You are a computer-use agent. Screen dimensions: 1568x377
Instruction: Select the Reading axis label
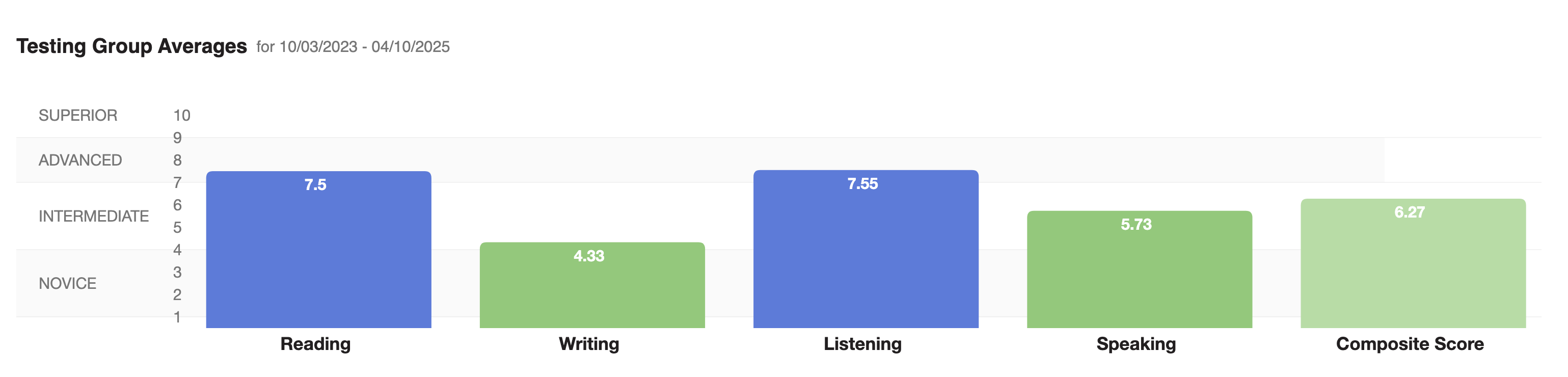(315, 344)
